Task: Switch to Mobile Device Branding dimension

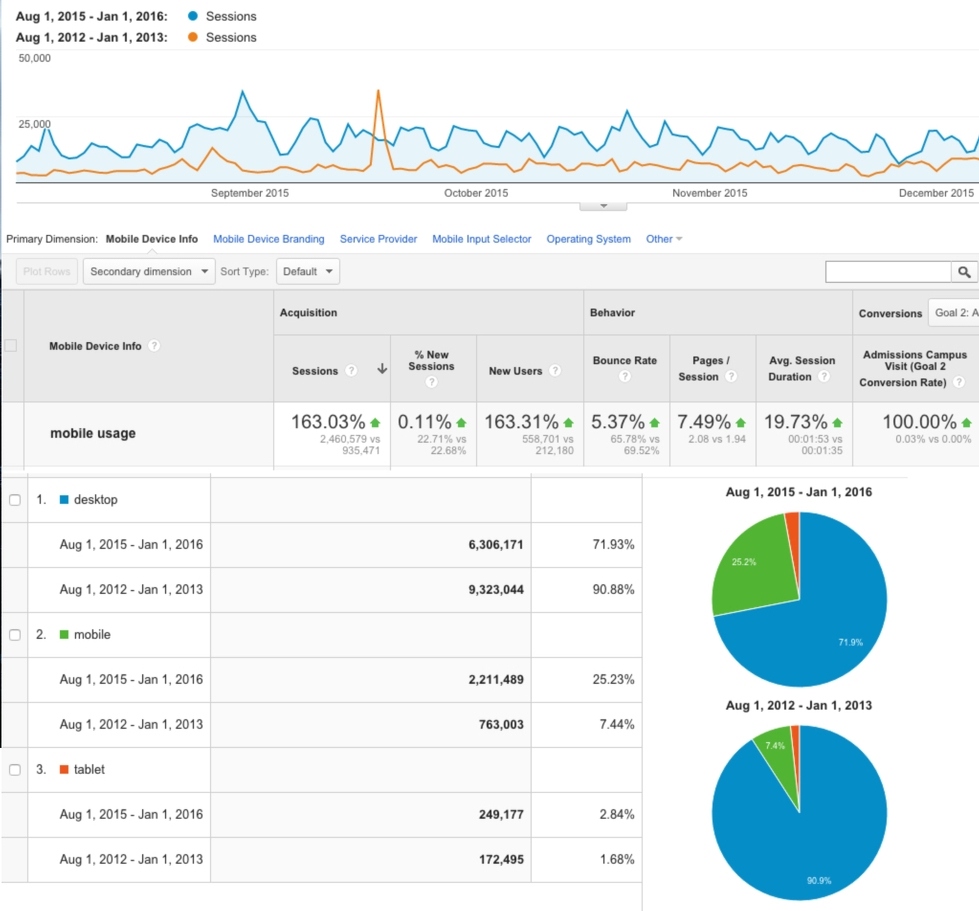Action: [269, 239]
